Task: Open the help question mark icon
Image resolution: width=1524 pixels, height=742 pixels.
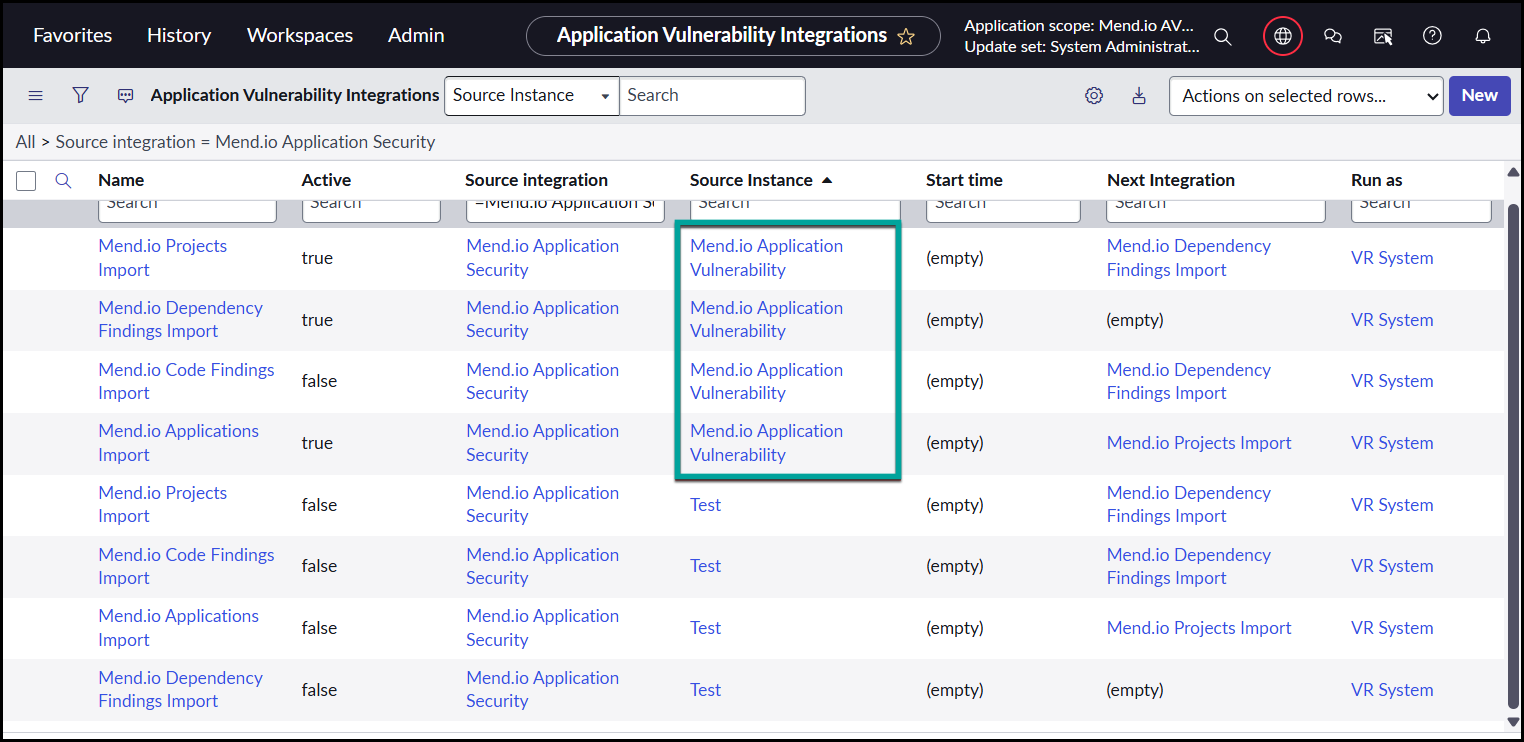Action: (x=1432, y=36)
